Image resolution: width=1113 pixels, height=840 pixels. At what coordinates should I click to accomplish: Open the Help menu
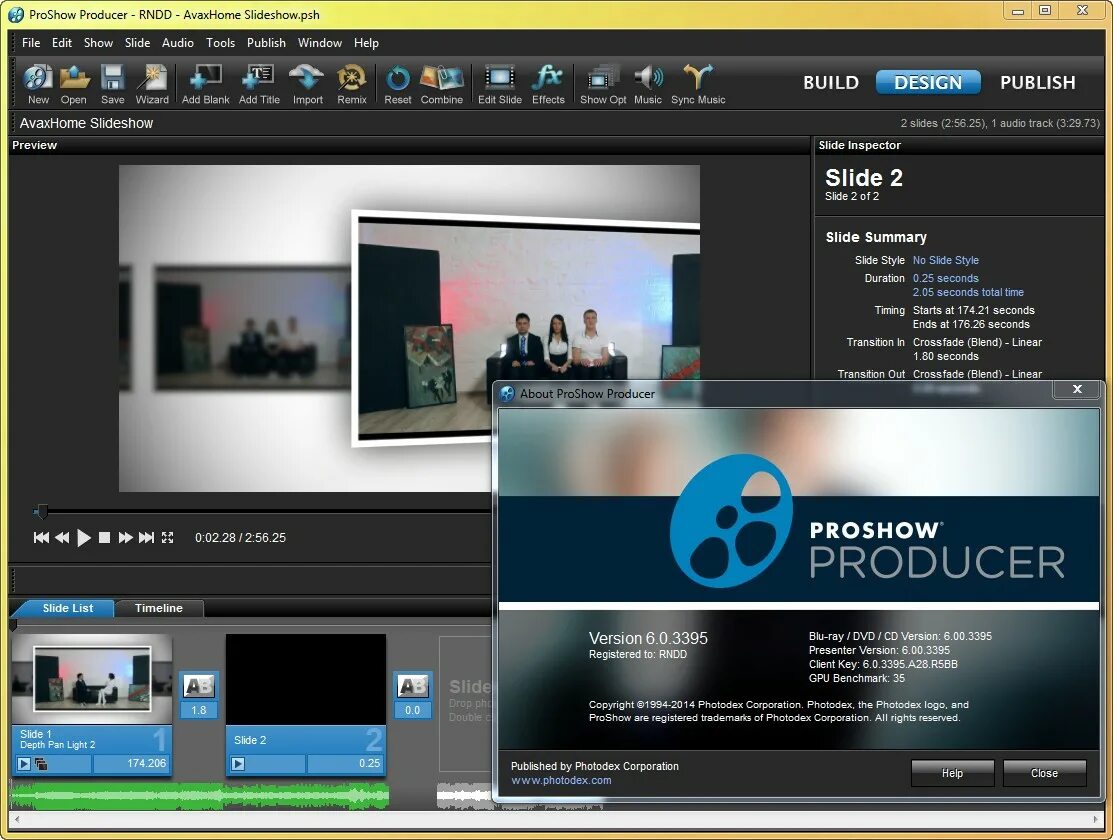(366, 43)
